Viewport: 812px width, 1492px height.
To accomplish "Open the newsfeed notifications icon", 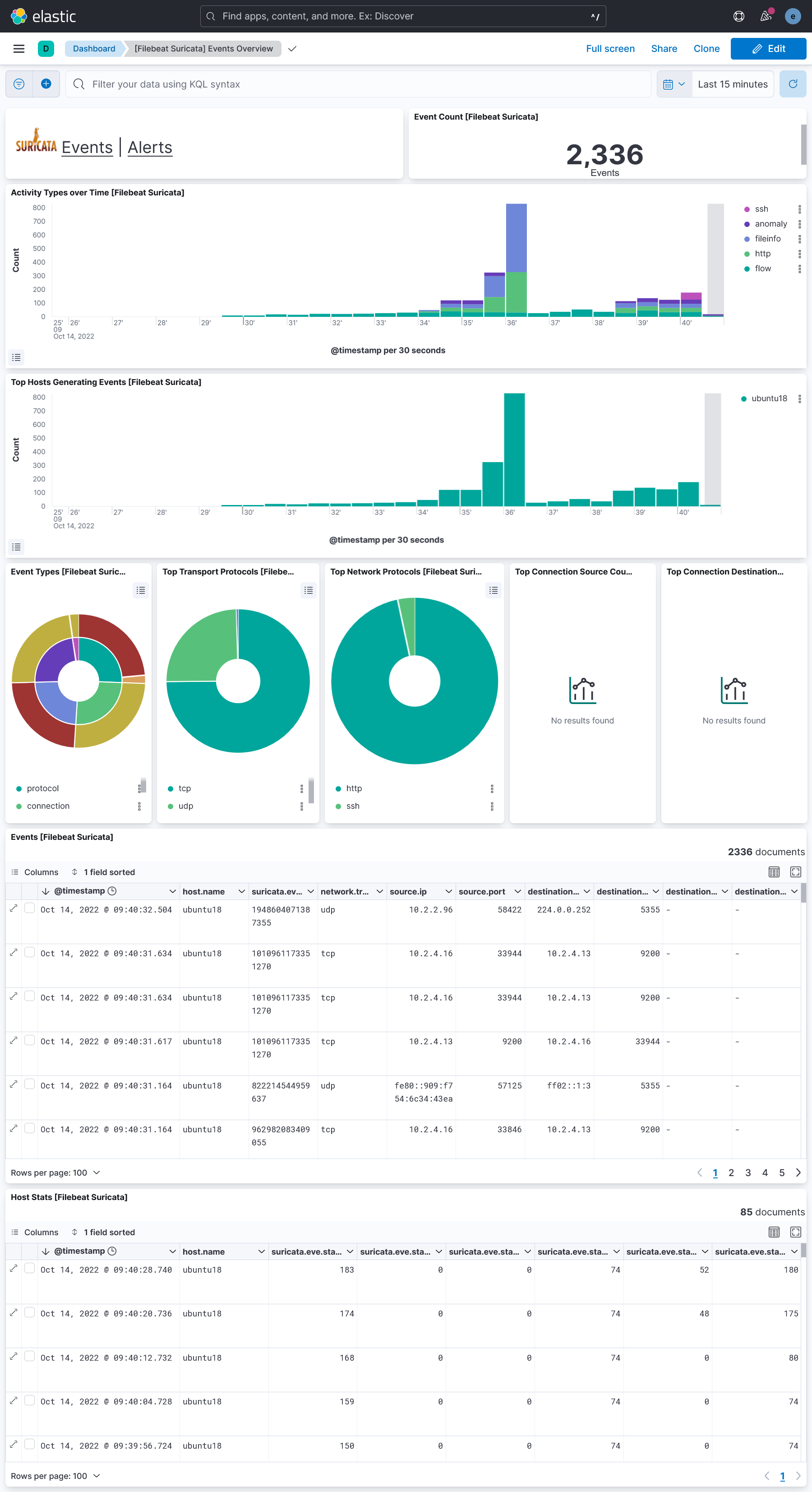I will [766, 16].
